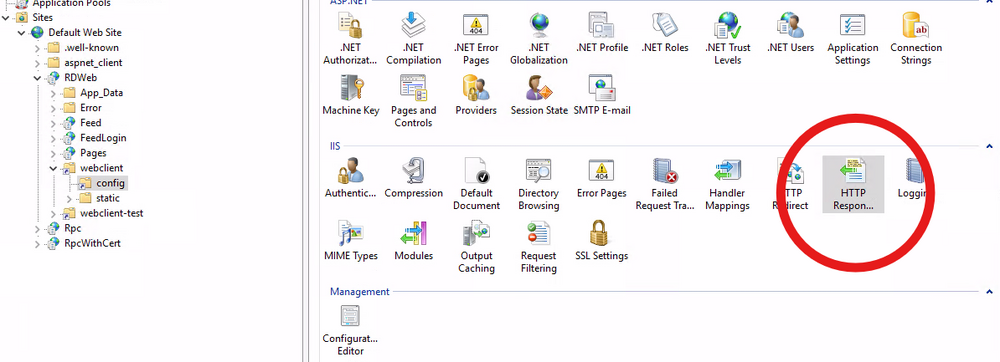
Task: Open IIS Error Pages feature
Action: point(601,178)
